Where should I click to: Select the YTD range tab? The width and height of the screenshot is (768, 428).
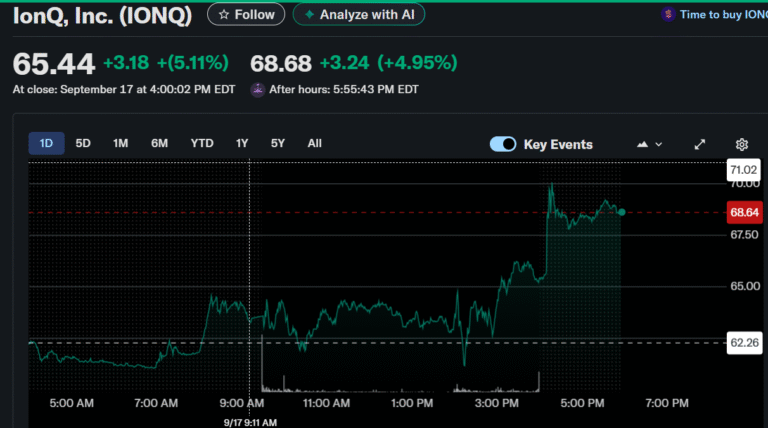[202, 143]
